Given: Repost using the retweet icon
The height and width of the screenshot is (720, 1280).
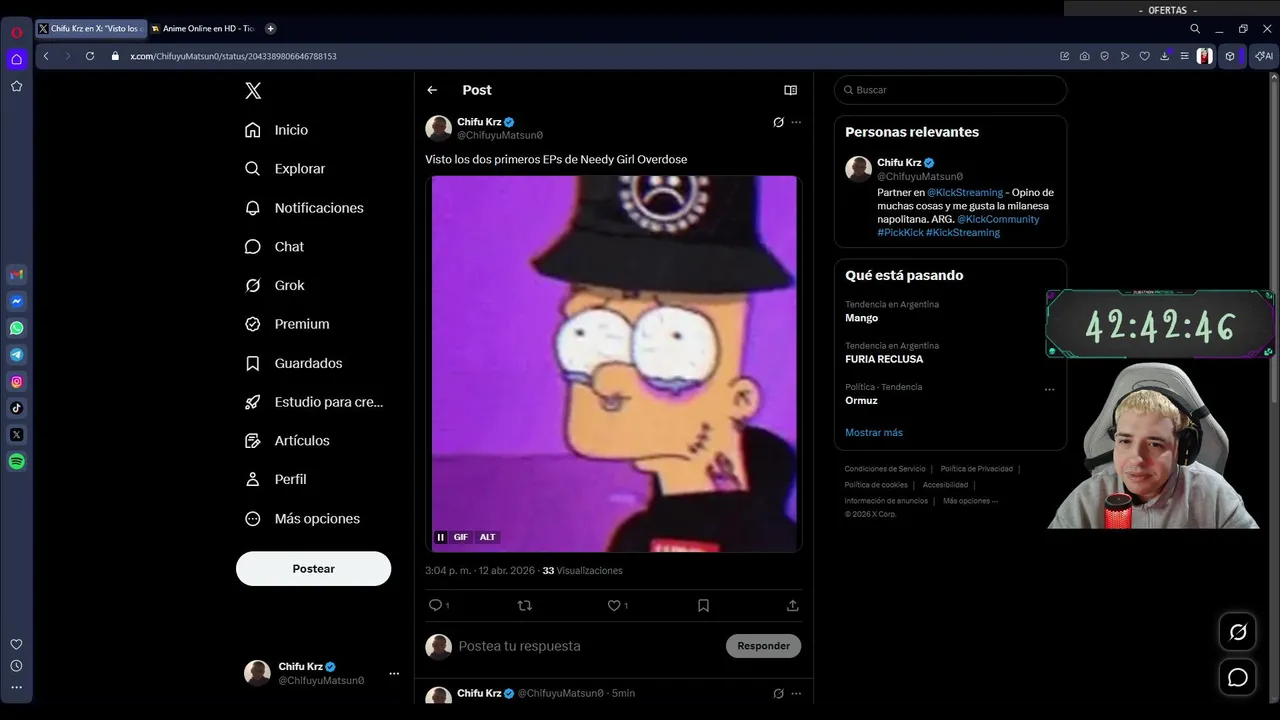Looking at the screenshot, I should tap(525, 605).
